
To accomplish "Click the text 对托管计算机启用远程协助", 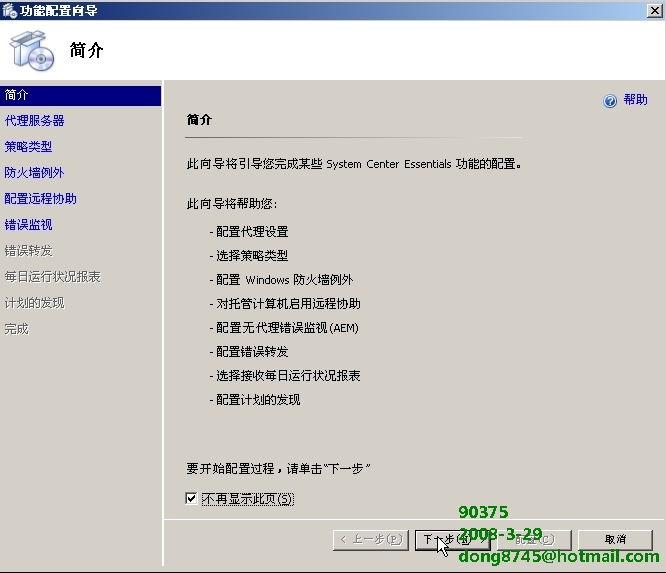I will 288,304.
